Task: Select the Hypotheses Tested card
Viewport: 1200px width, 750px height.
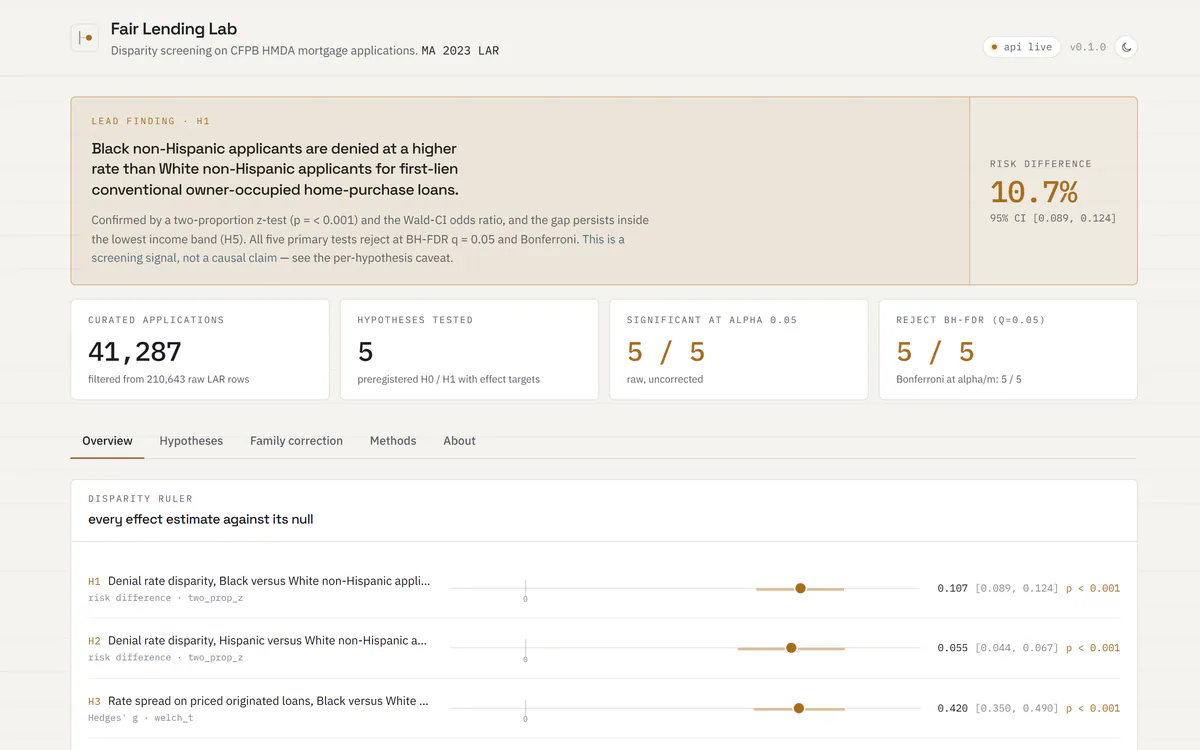Action: [469, 349]
